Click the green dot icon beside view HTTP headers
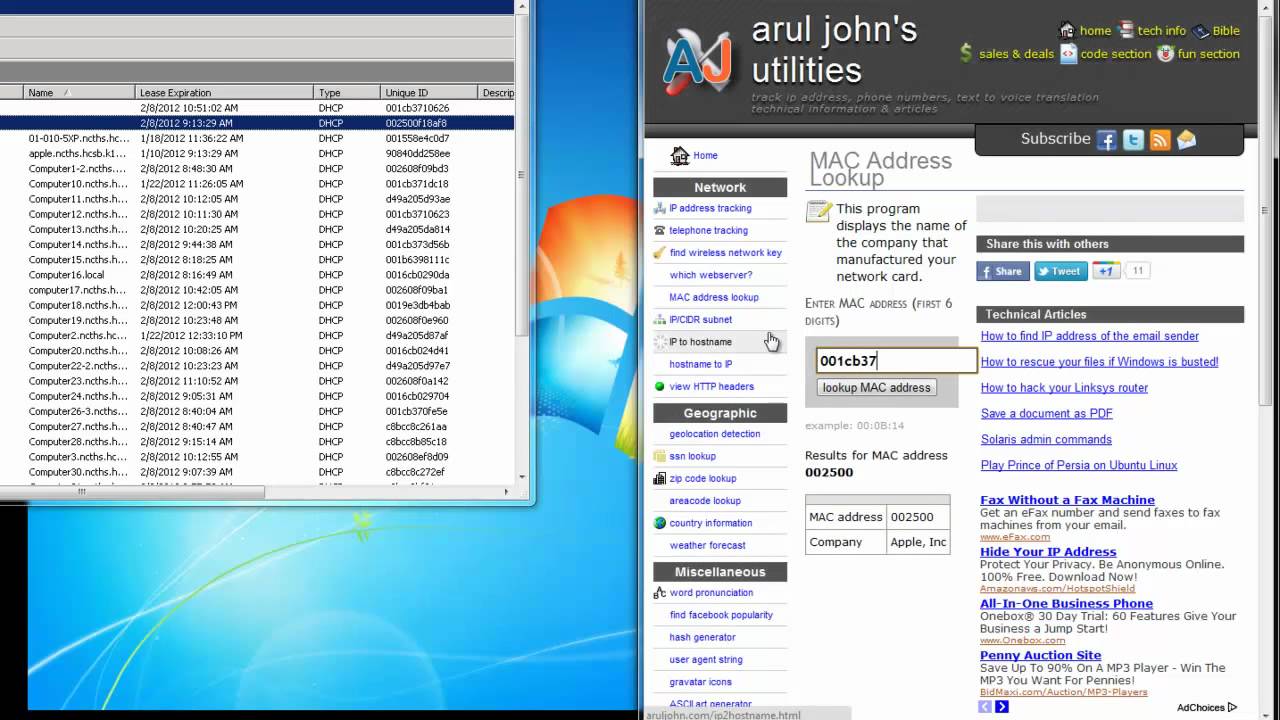 pos(660,387)
